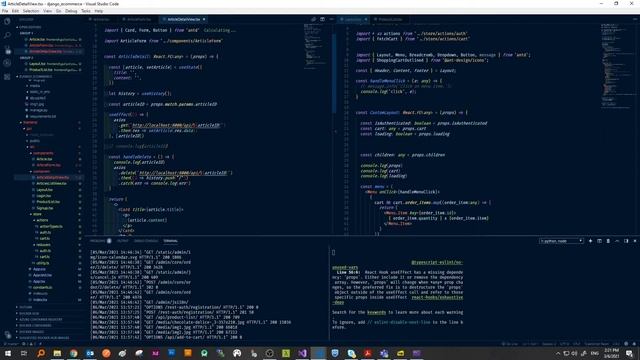This screenshot has width=640, height=360.
Task: Click the git branch indicator in status bar
Action: (x=11, y=344)
